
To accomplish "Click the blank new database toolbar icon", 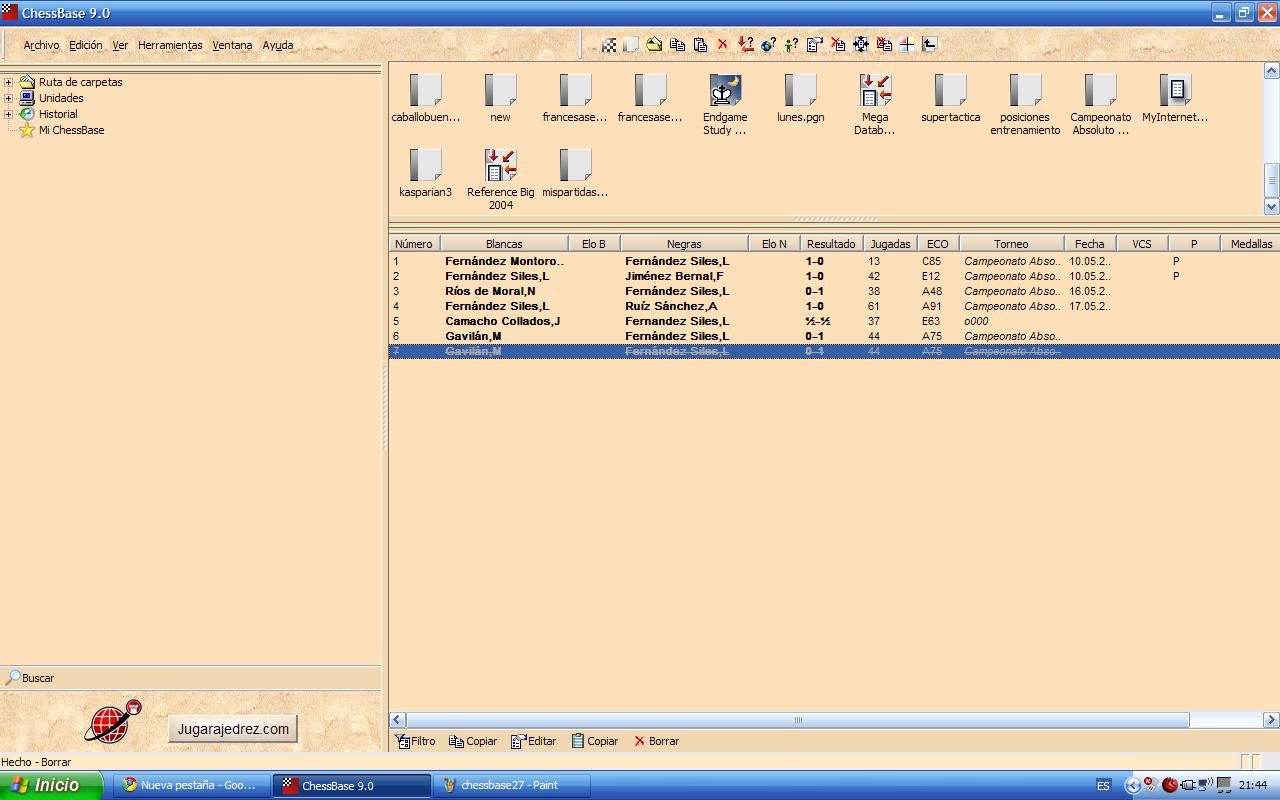I will 631,45.
